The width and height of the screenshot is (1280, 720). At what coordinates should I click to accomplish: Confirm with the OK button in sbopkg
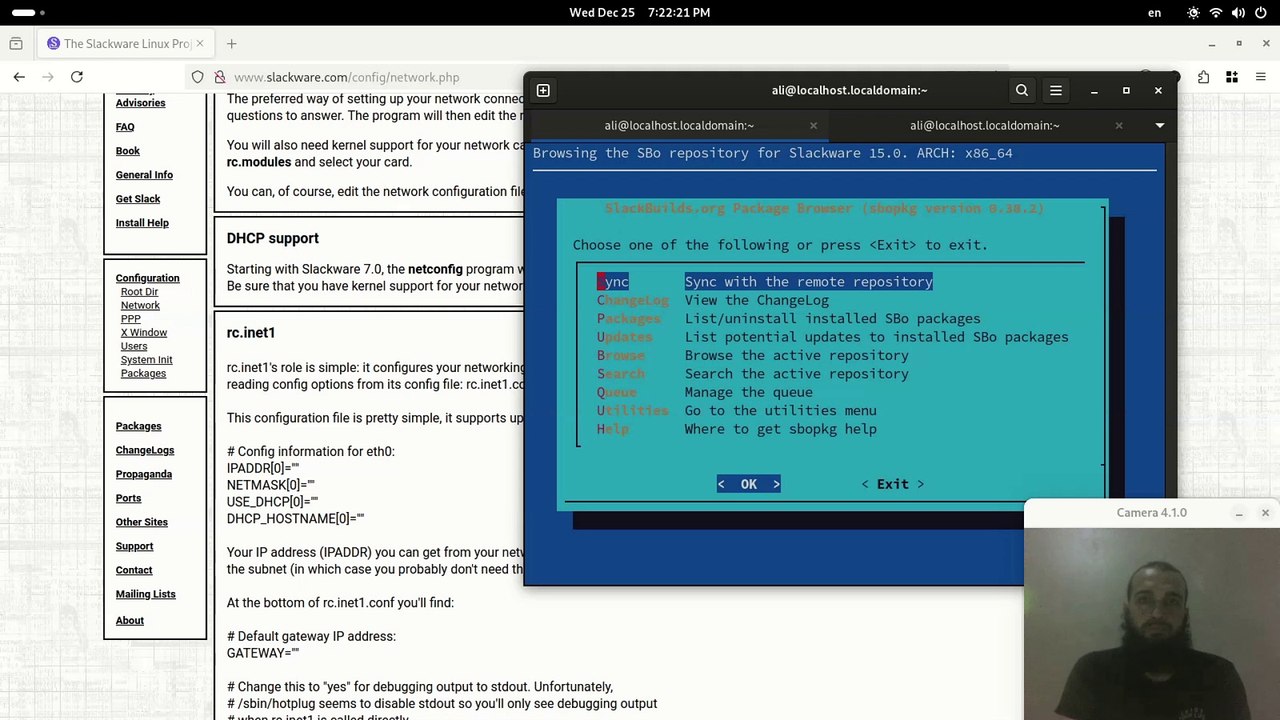point(749,484)
